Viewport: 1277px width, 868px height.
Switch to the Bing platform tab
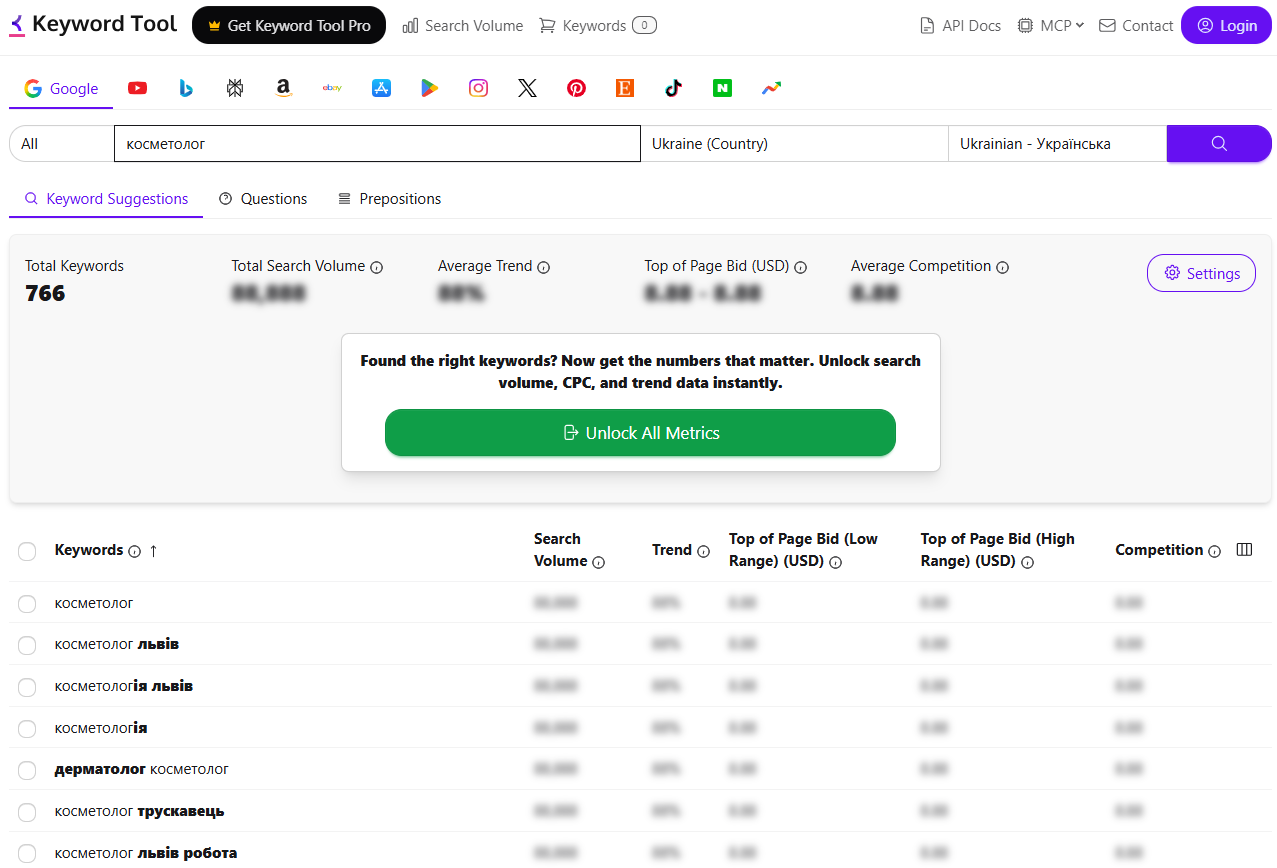point(186,88)
